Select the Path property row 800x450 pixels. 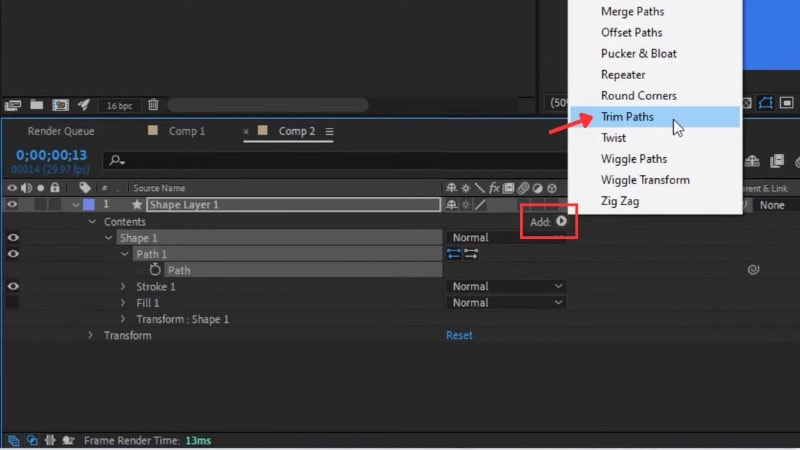[x=304, y=270]
